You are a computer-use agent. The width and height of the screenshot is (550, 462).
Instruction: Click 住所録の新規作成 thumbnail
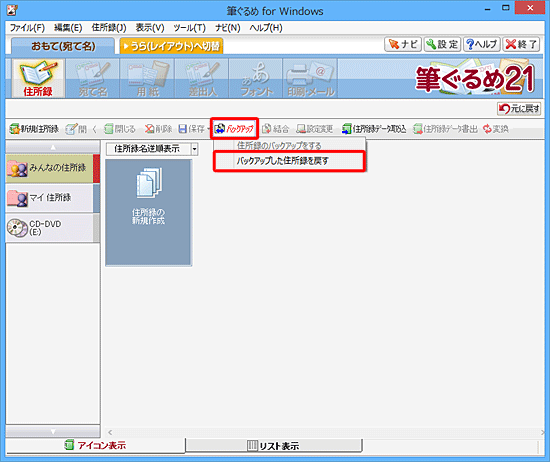click(148, 213)
